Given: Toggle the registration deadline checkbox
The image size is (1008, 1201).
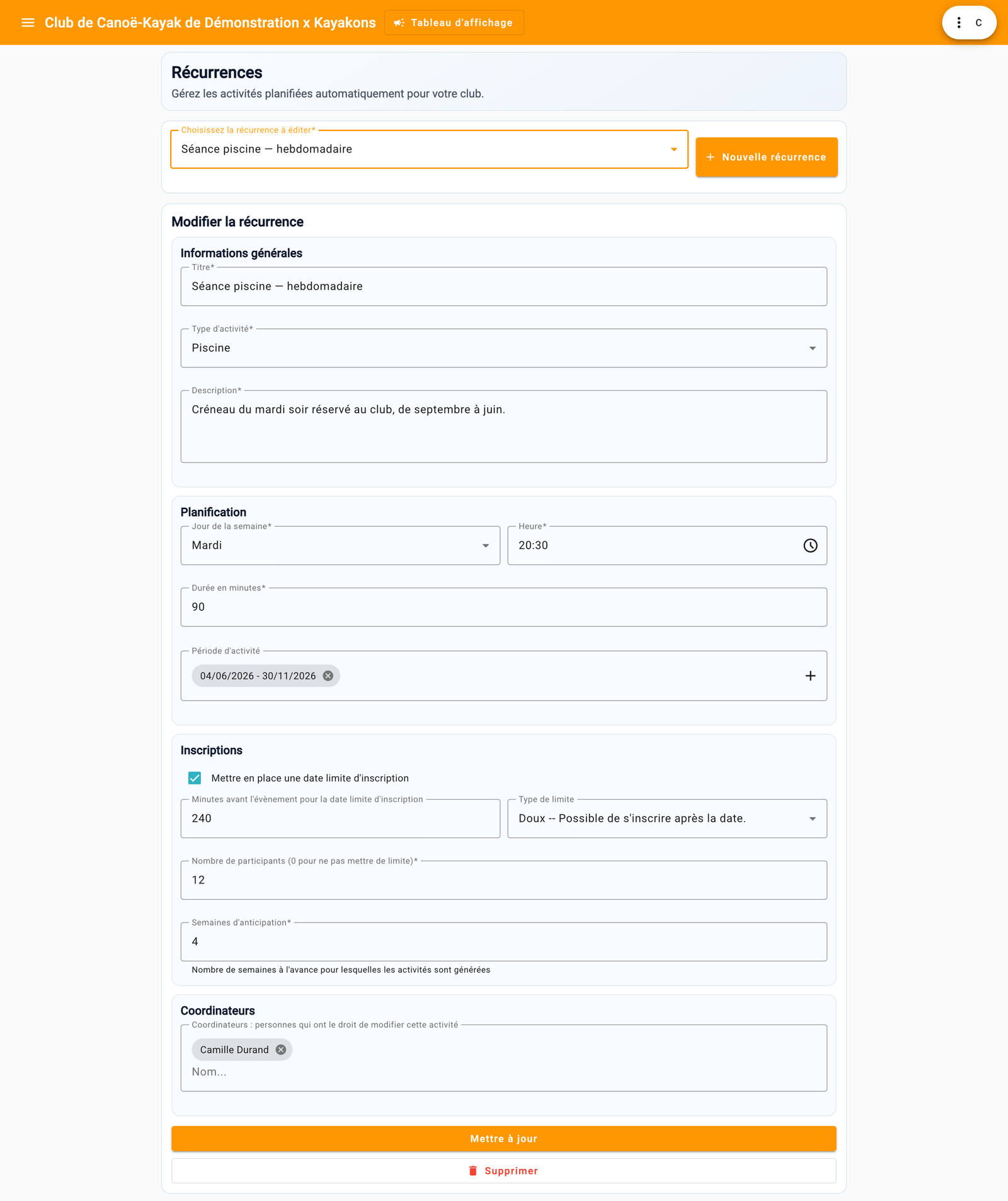Looking at the screenshot, I should point(195,778).
